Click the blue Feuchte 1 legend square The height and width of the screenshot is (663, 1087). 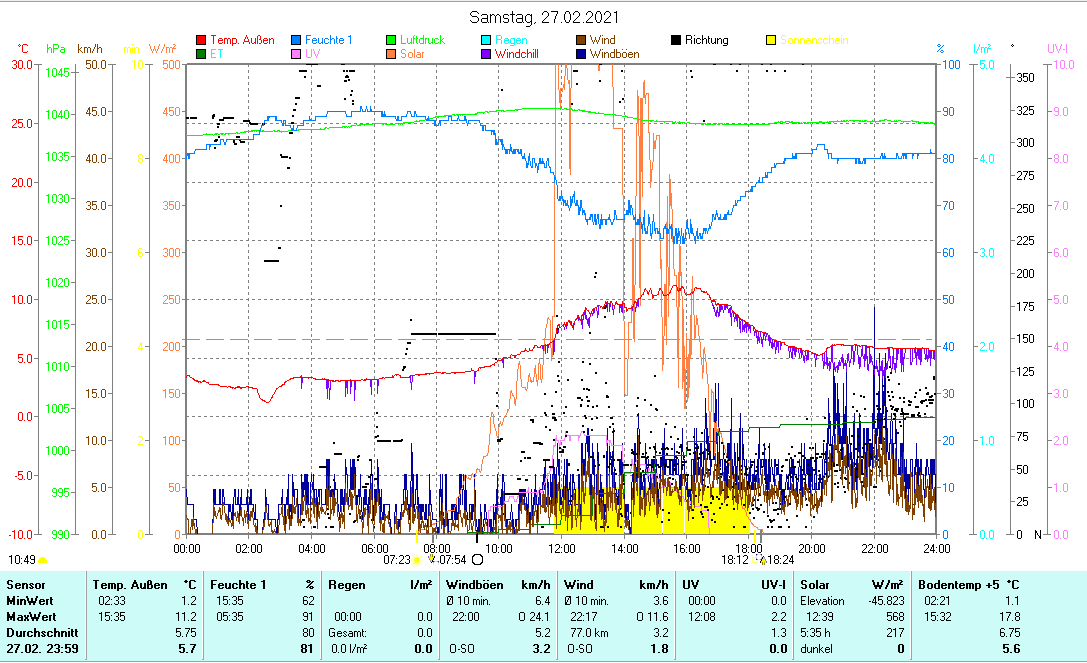297,40
